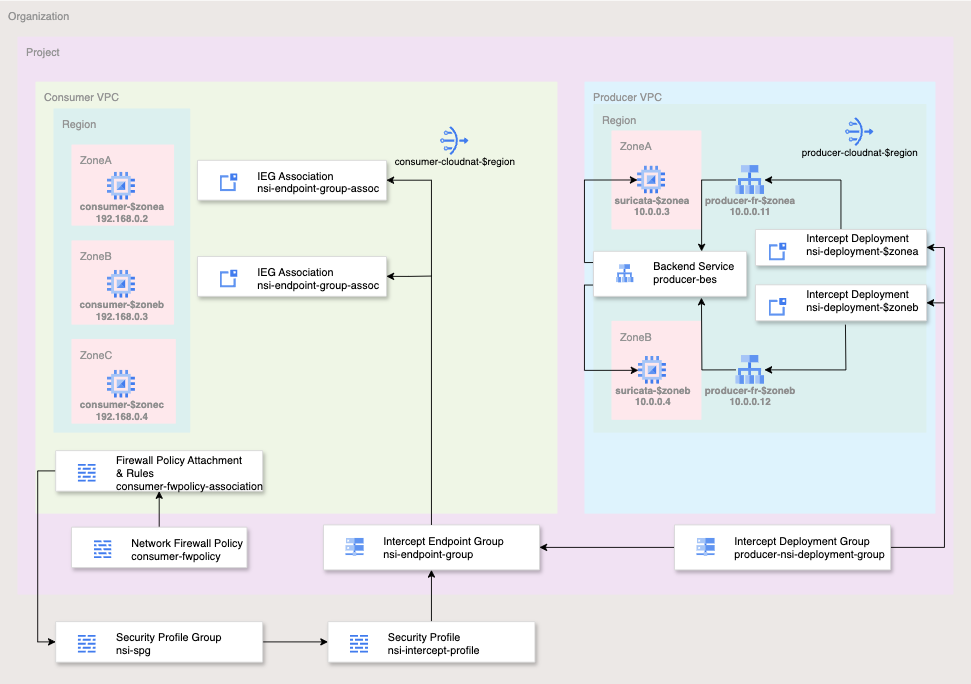The width and height of the screenshot is (971, 684).
Task: Select the Intercept Deployment nsi-deployment-$zoneb box
Action: point(842,301)
